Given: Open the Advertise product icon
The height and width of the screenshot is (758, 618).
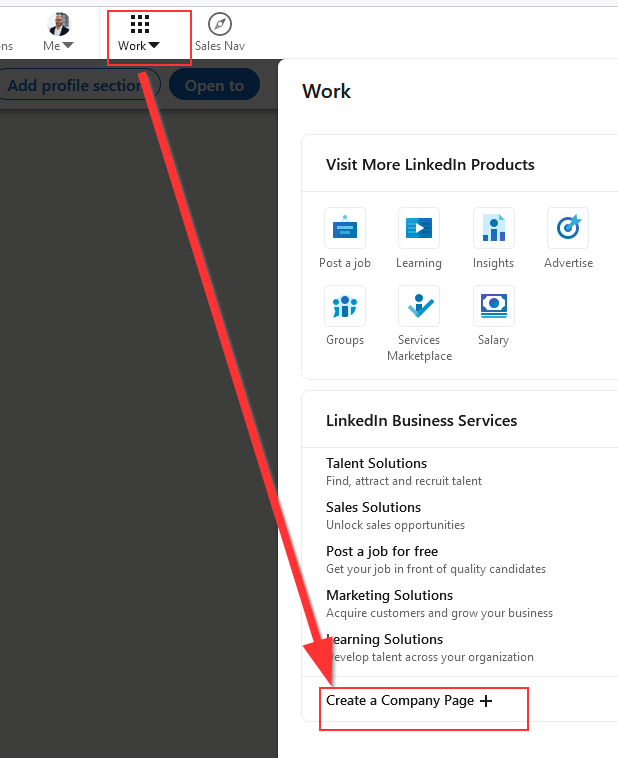Looking at the screenshot, I should pos(568,228).
